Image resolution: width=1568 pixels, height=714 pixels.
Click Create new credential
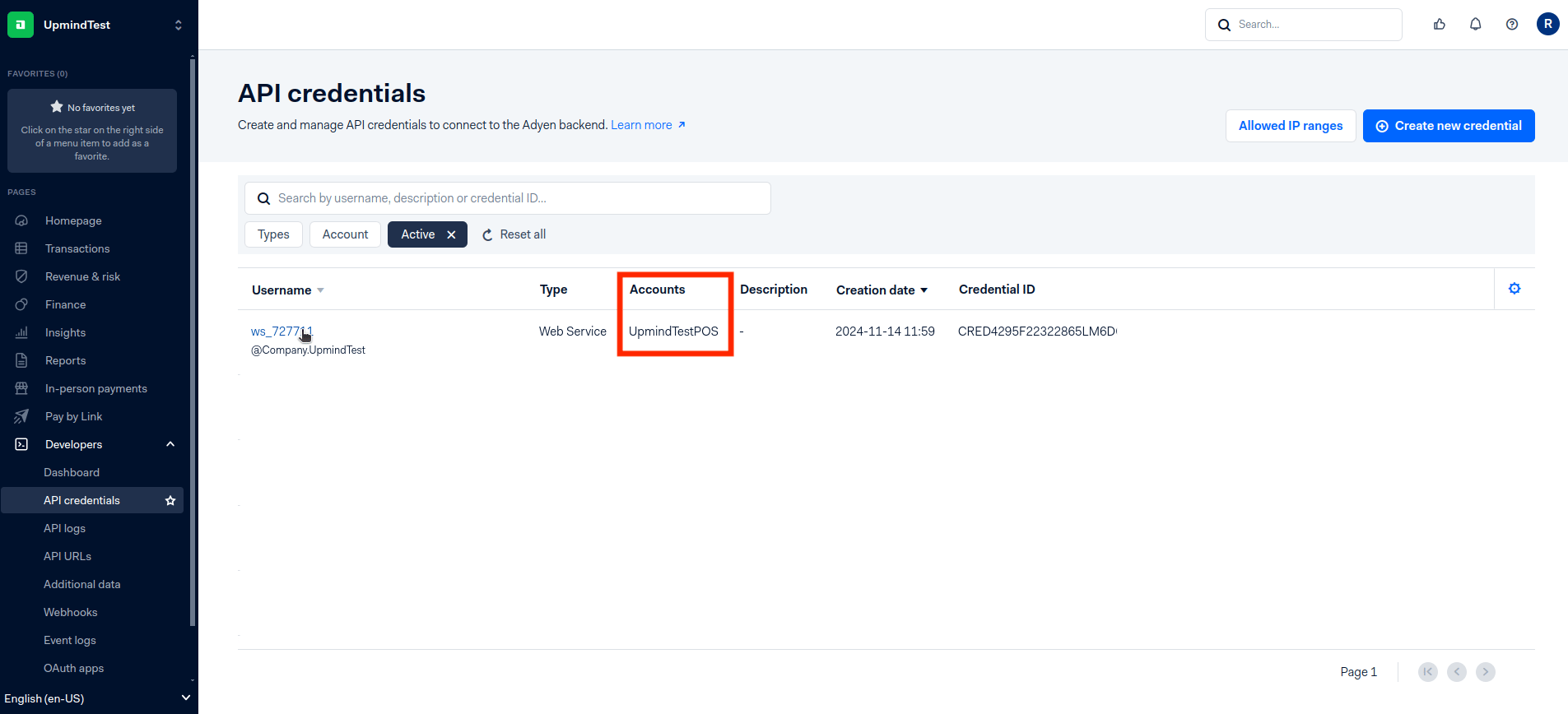coord(1449,126)
